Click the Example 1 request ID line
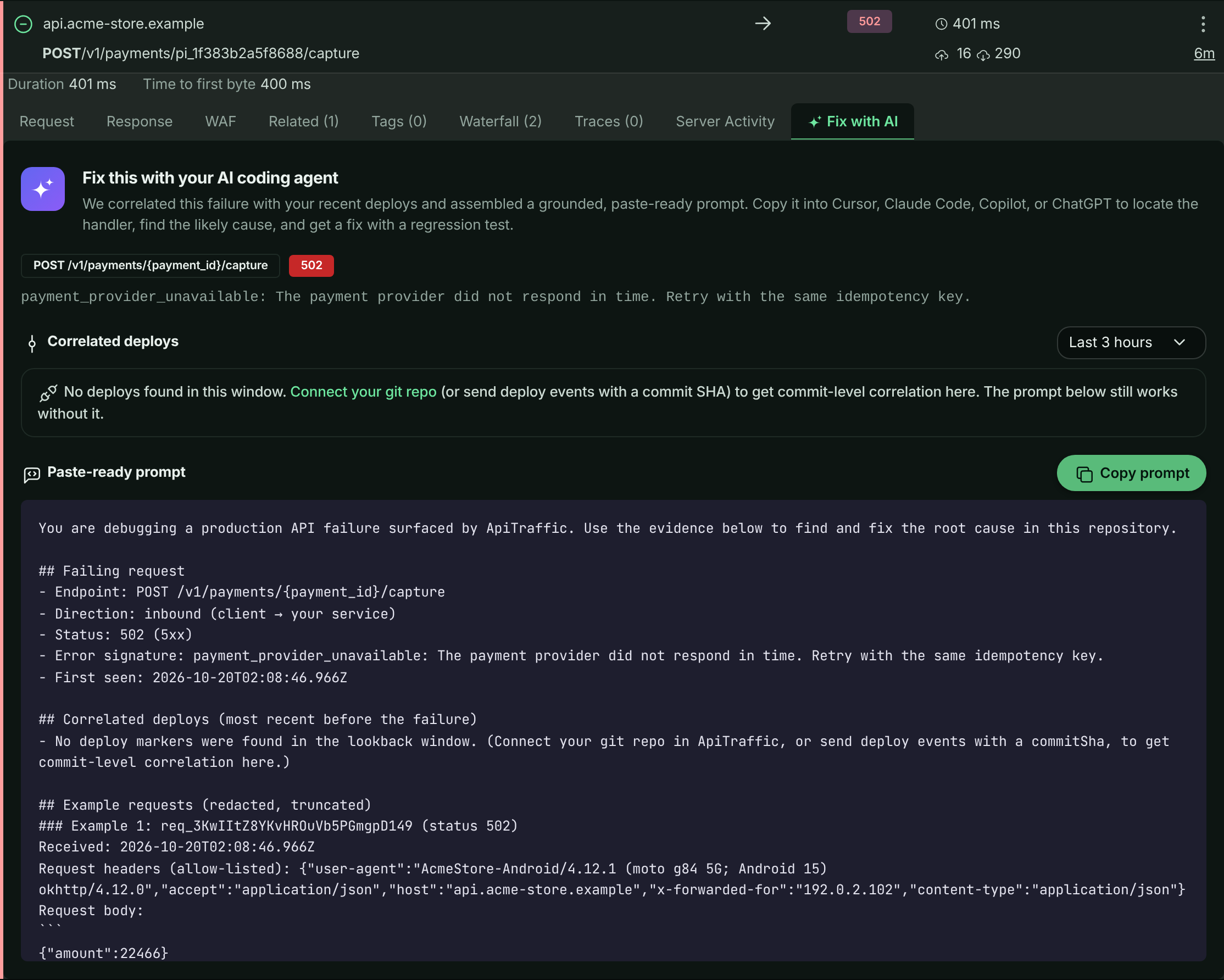The height and width of the screenshot is (980, 1224). pos(278,826)
